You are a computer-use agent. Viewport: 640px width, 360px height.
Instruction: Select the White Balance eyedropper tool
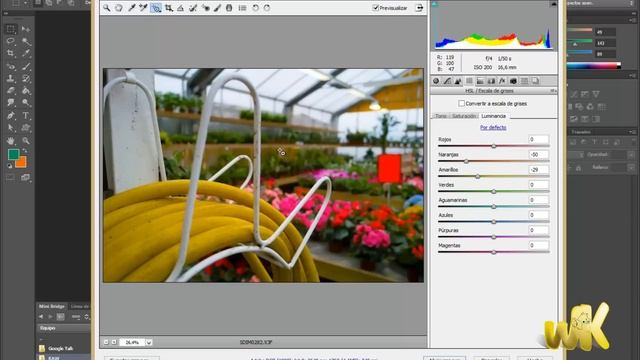point(131,8)
